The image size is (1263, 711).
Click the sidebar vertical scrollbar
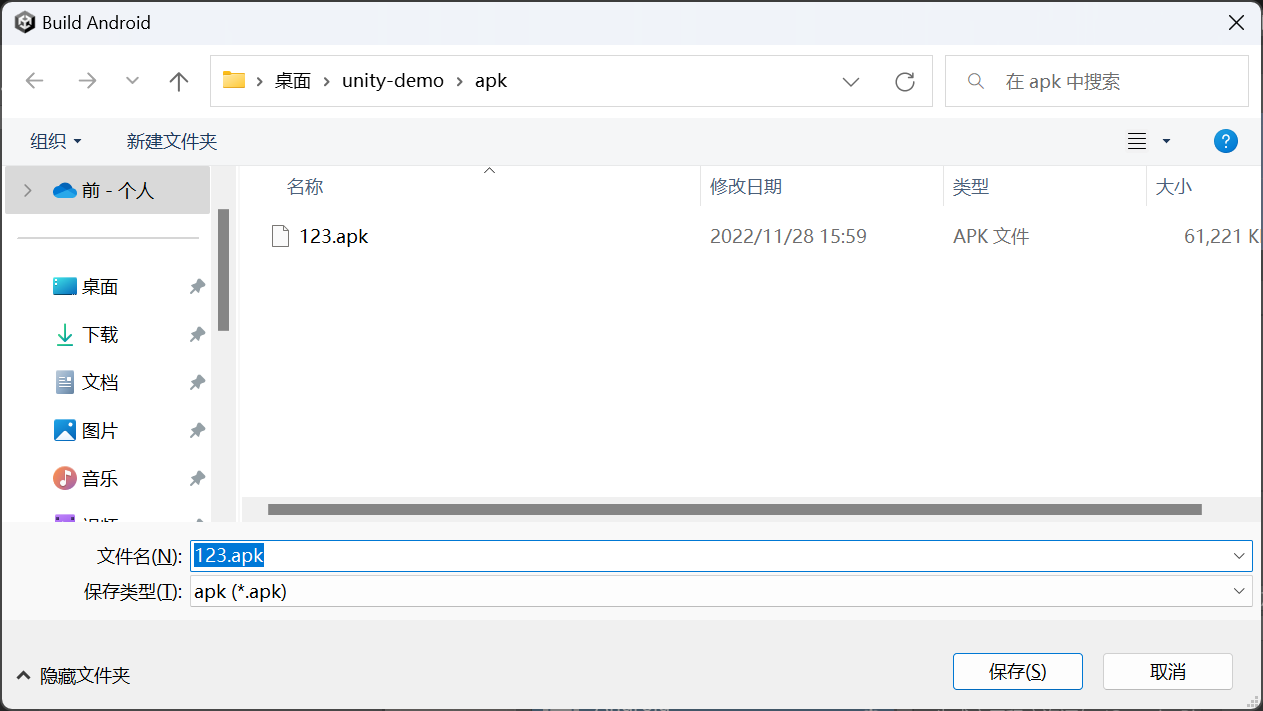pos(224,270)
